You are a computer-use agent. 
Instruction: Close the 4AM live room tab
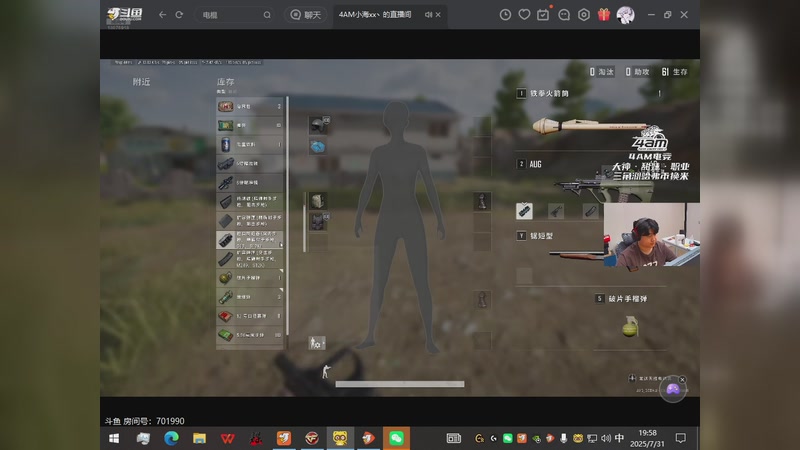coord(438,15)
